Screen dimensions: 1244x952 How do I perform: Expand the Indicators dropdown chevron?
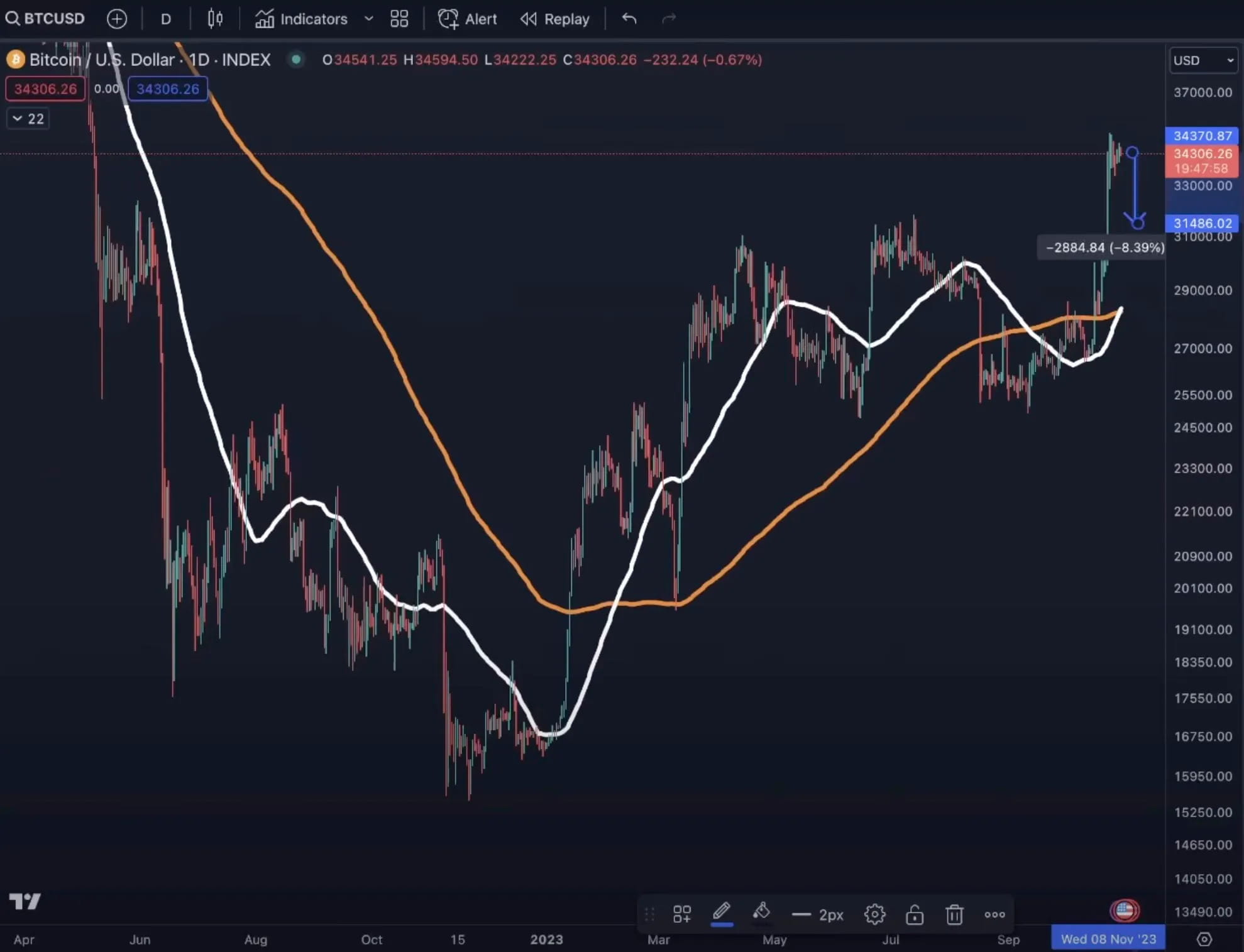(368, 19)
